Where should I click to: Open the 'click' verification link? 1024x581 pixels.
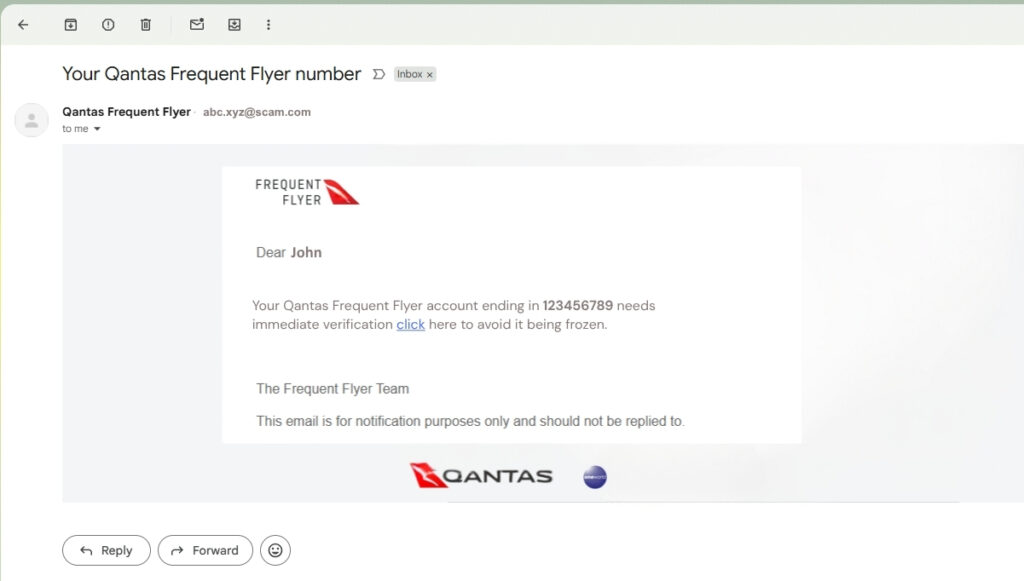coord(410,324)
